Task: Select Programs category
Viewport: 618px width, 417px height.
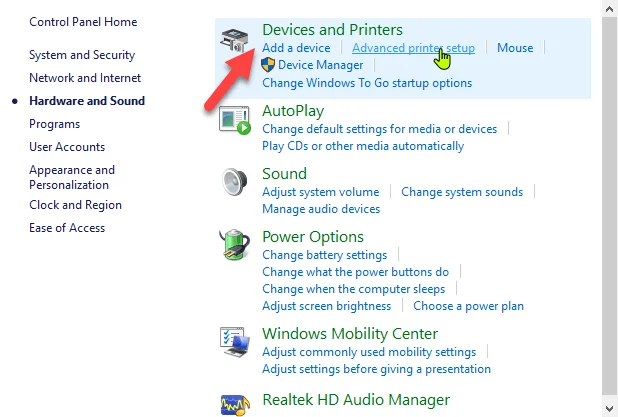Action: (x=54, y=124)
